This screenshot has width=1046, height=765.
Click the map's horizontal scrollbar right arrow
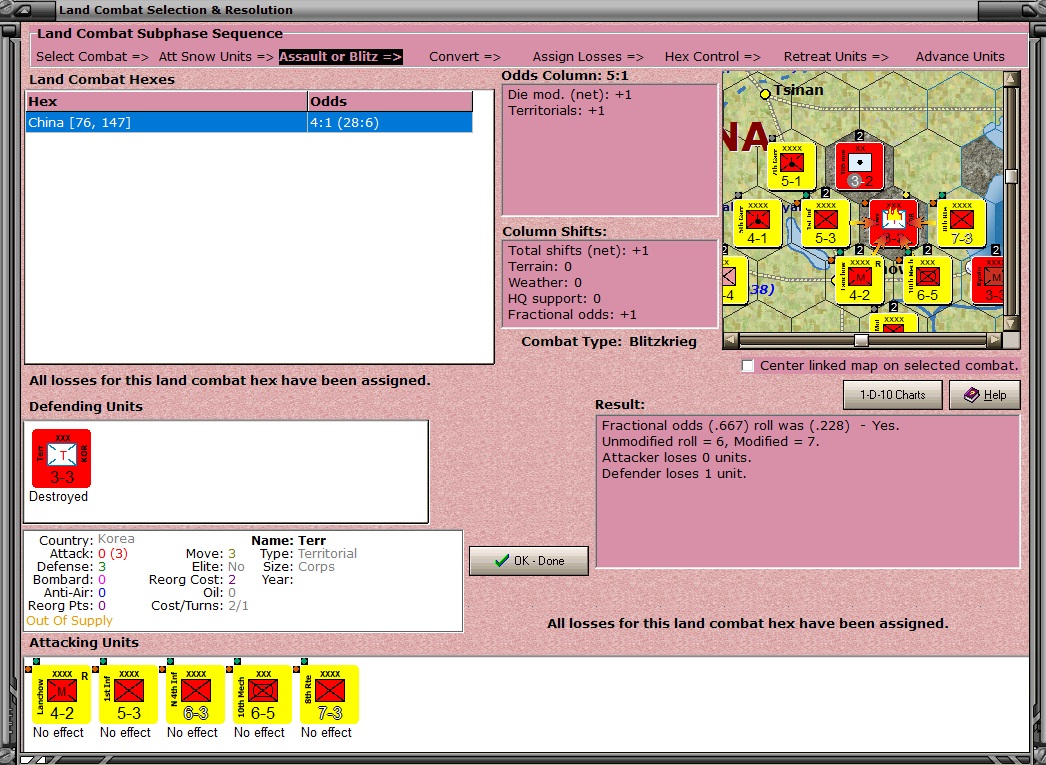coord(995,340)
